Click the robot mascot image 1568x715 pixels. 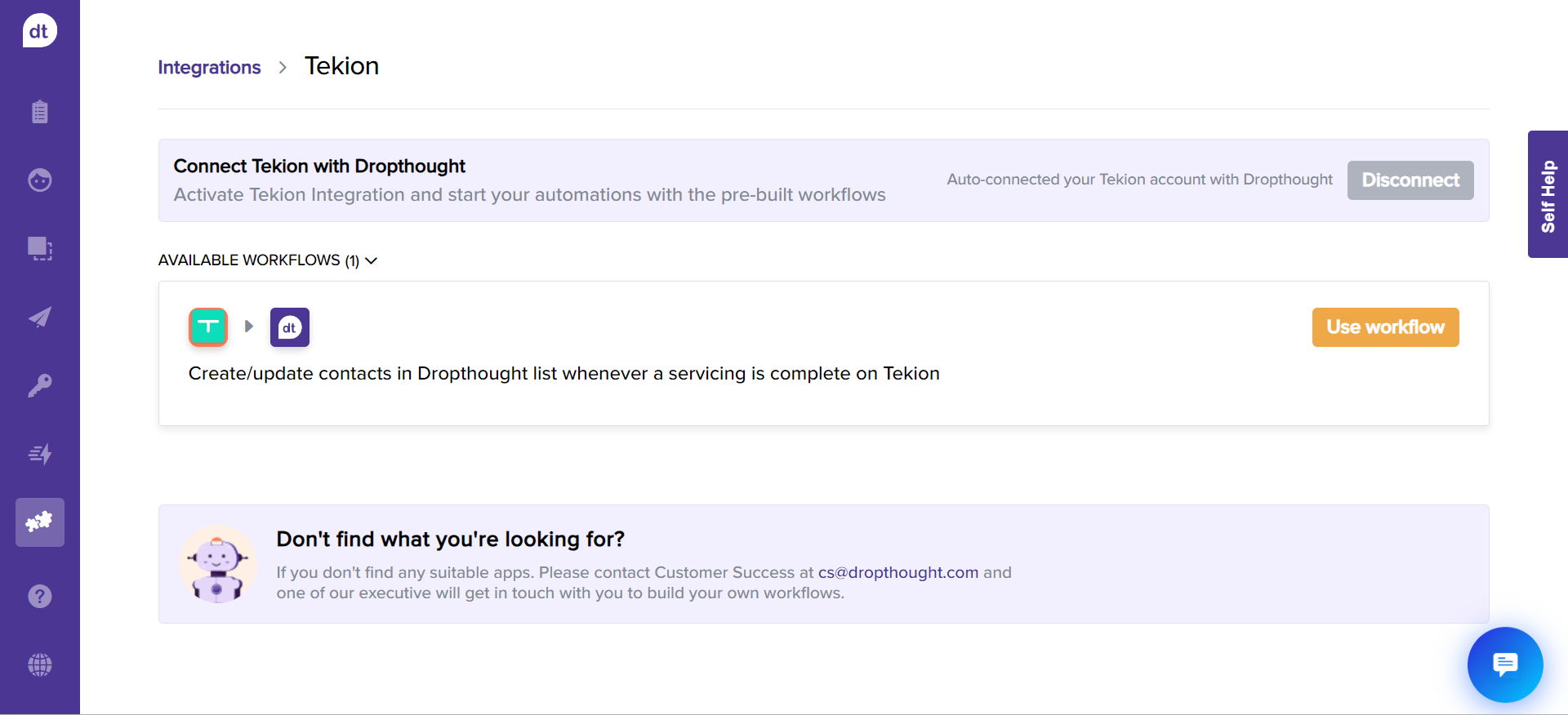click(217, 564)
